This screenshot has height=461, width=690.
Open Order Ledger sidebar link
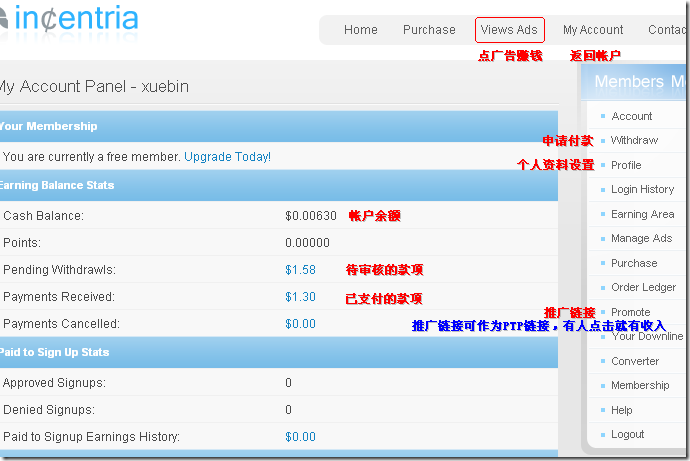coord(643,287)
